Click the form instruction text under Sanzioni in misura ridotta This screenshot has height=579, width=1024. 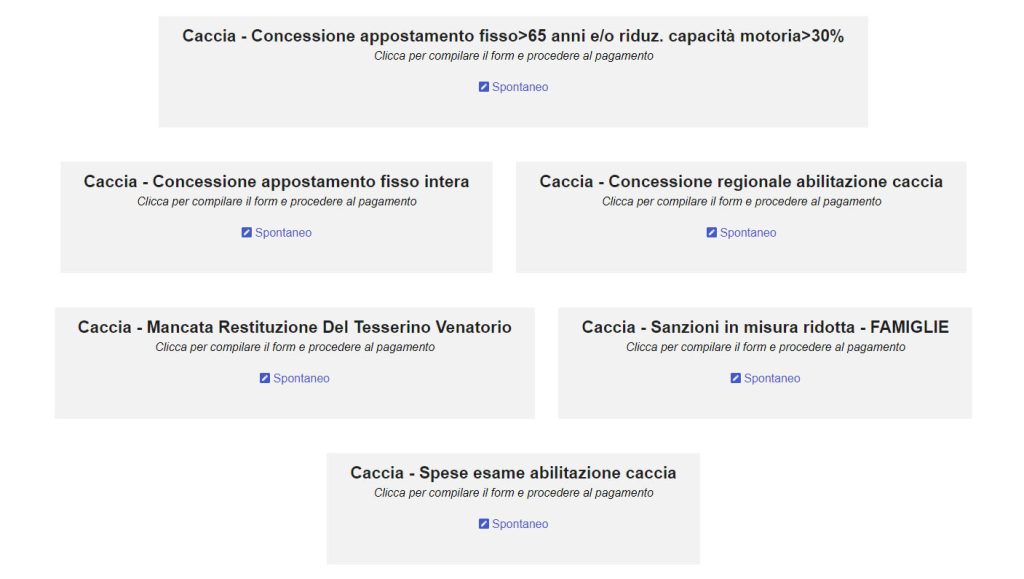coord(765,347)
